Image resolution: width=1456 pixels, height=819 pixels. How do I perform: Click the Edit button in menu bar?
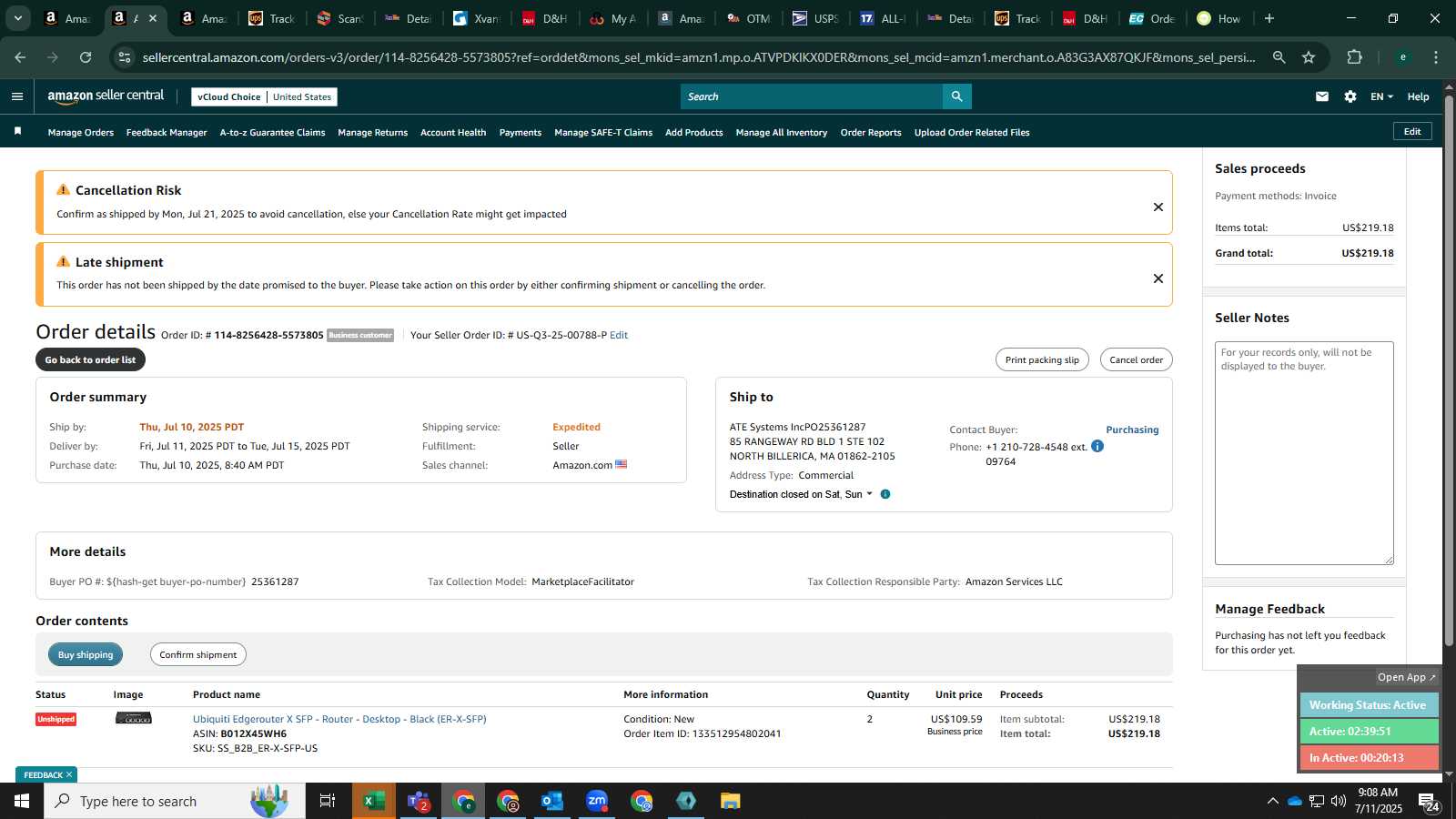[x=1412, y=131]
